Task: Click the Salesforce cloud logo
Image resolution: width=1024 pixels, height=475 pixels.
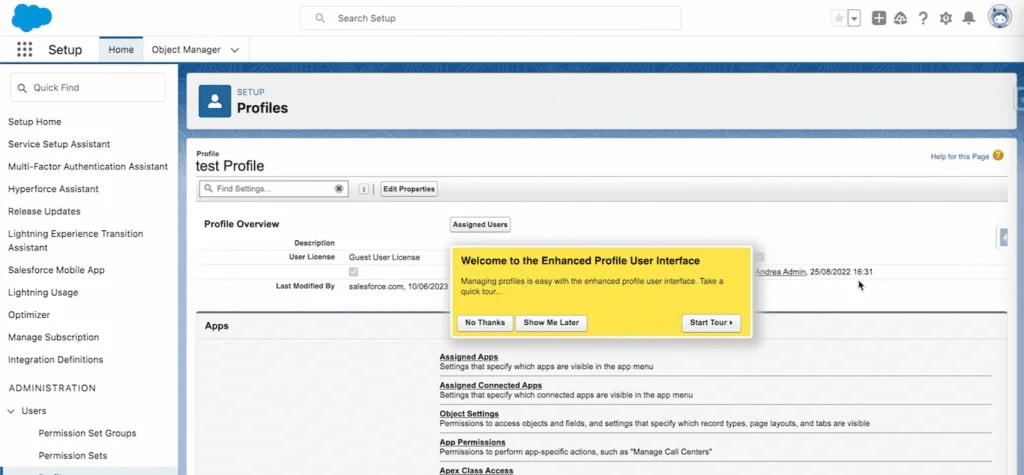Action: [x=31, y=18]
